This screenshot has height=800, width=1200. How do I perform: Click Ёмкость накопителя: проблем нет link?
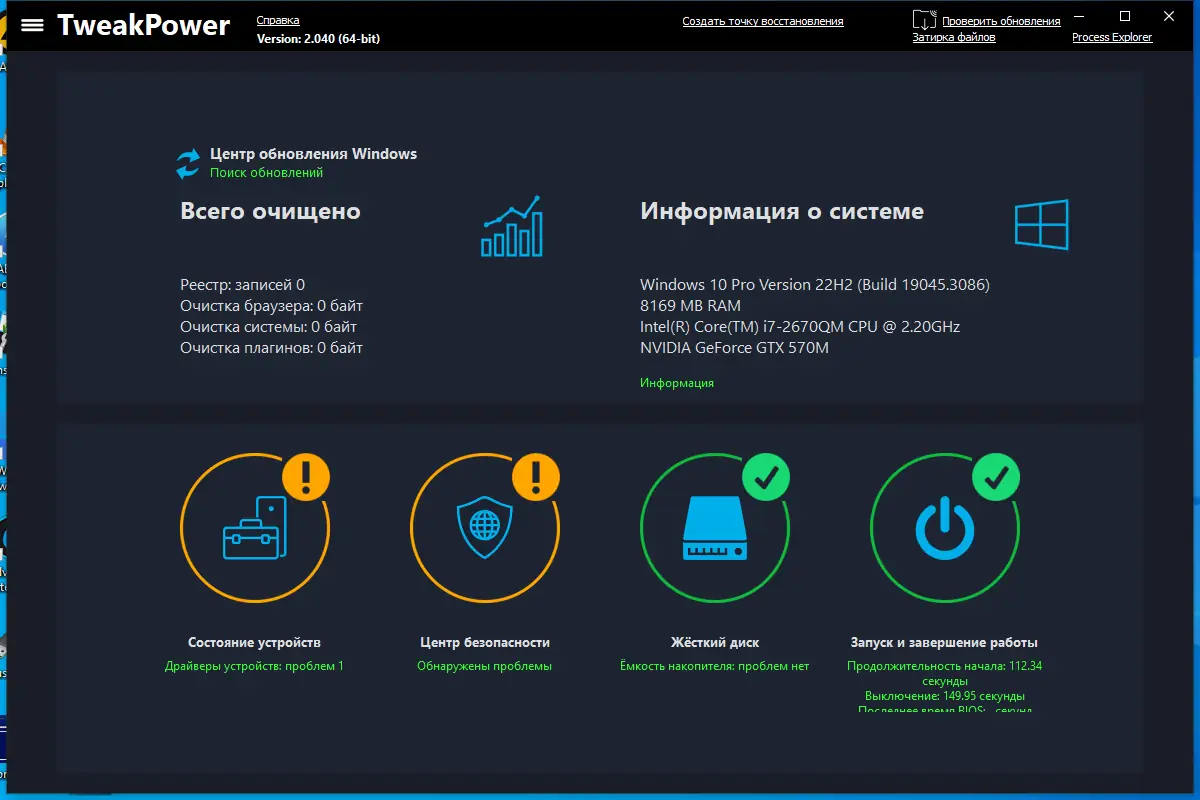pos(714,666)
